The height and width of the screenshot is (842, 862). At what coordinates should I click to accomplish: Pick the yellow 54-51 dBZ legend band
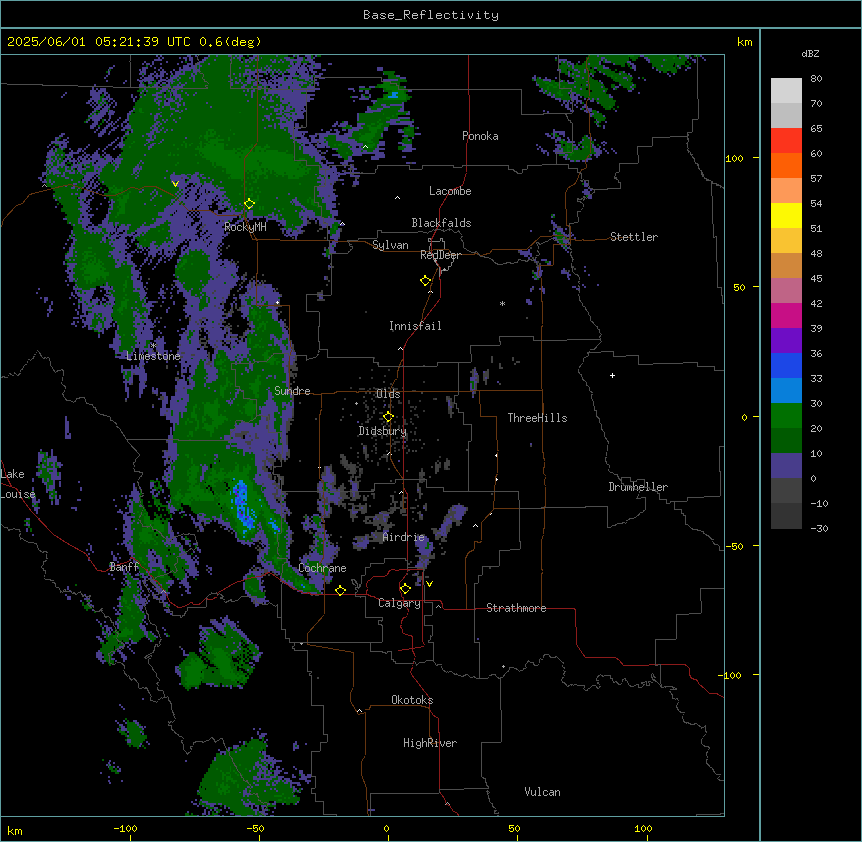point(786,215)
